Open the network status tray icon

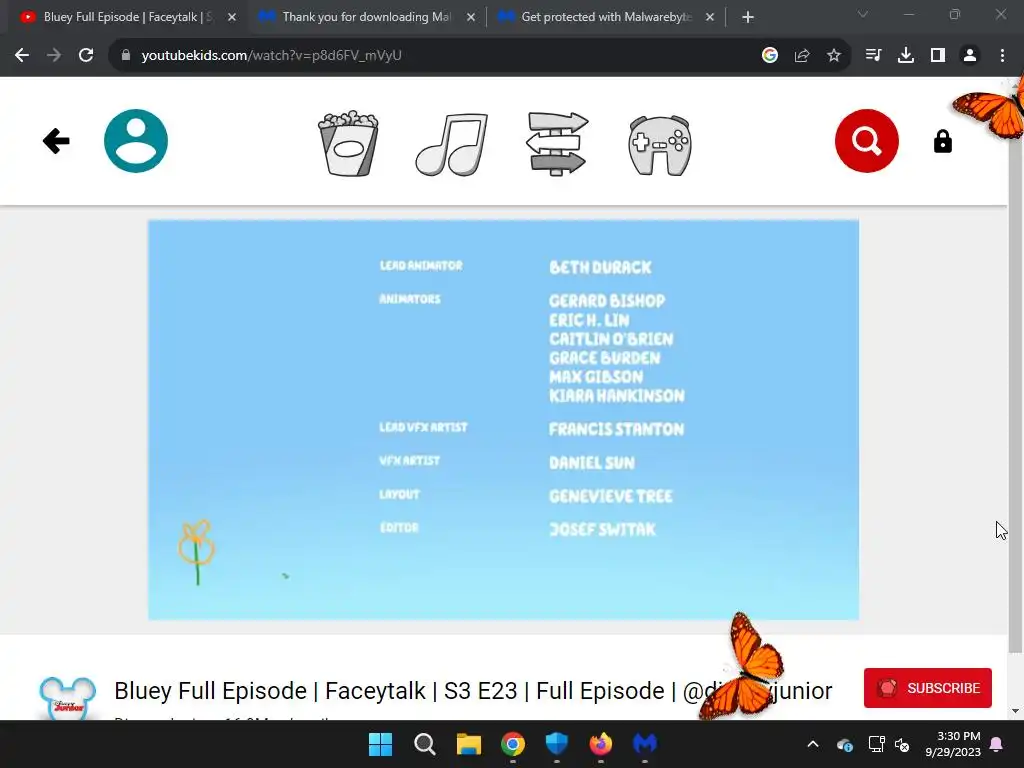click(876, 744)
